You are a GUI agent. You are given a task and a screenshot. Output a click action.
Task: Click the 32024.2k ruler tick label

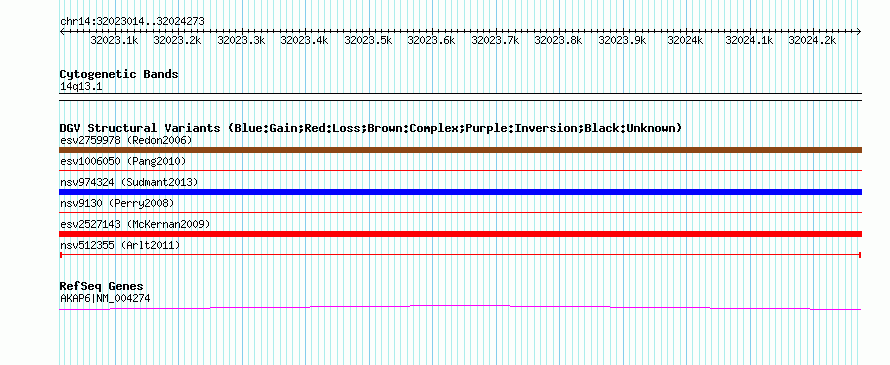[x=812, y=40]
